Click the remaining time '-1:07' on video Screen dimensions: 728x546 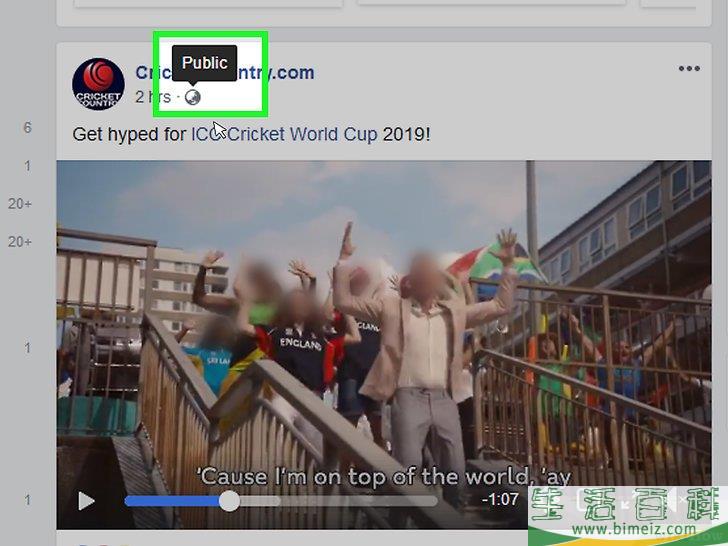(x=500, y=500)
